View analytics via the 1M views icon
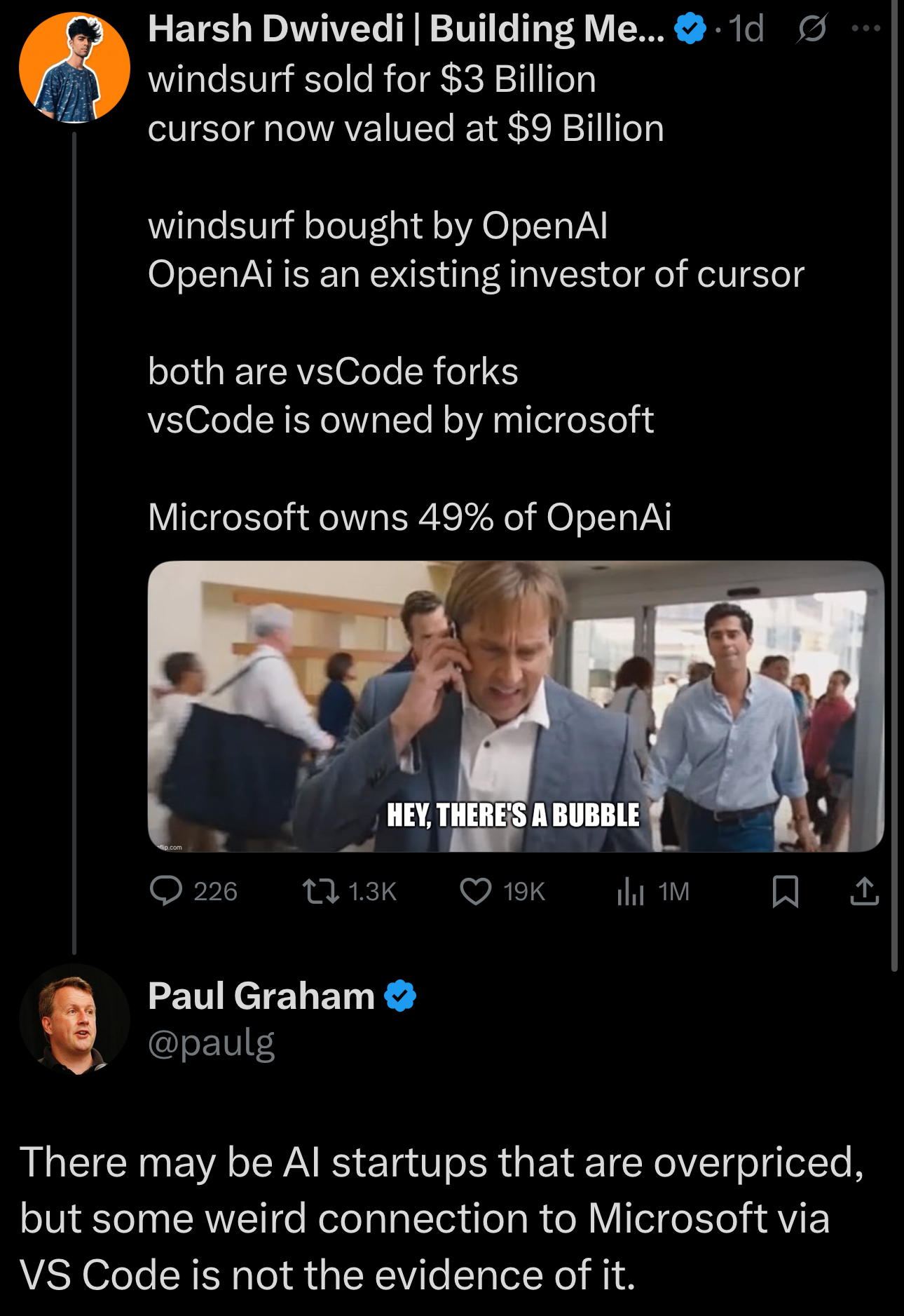This screenshot has height=1316, width=904. [631, 891]
